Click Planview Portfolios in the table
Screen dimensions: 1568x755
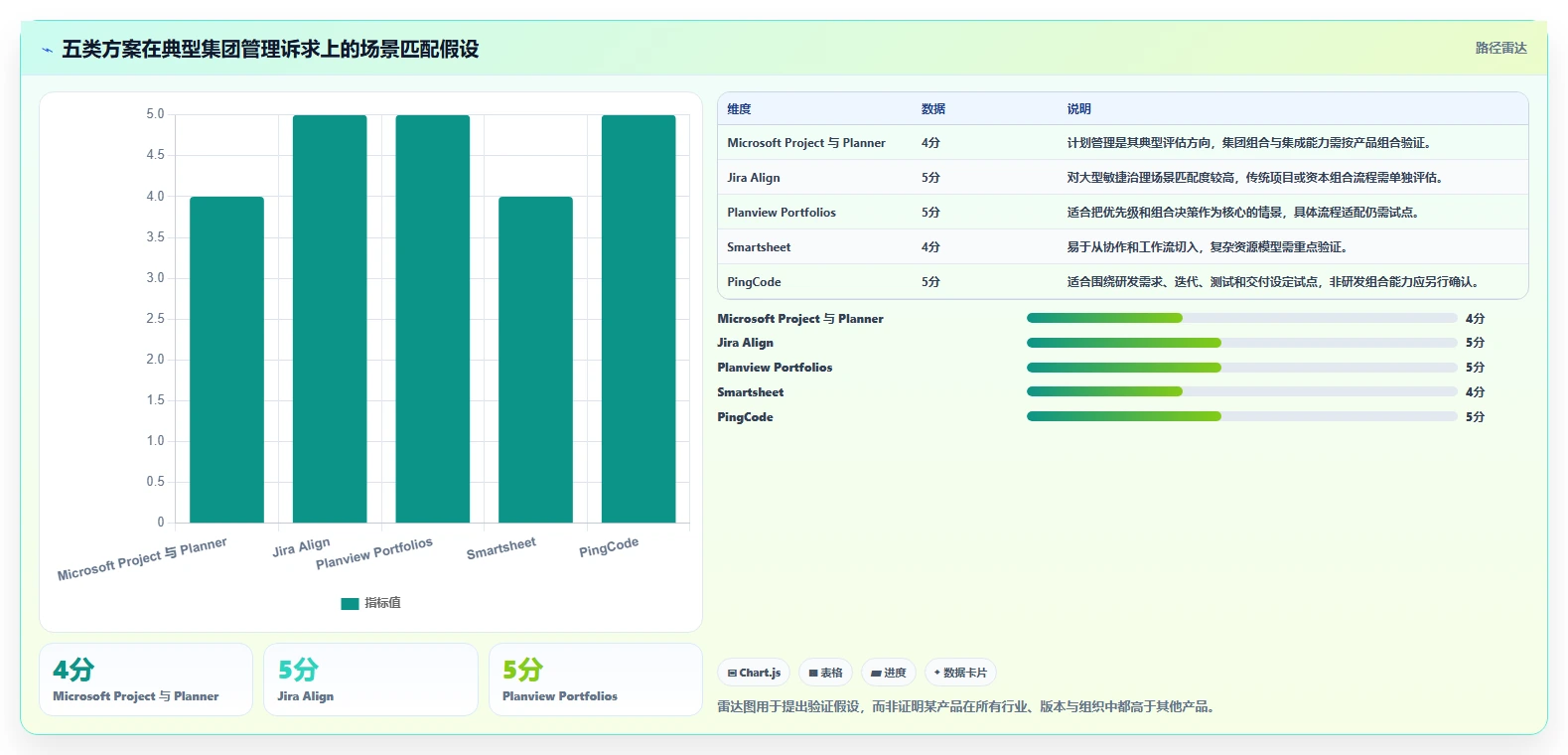click(x=782, y=213)
